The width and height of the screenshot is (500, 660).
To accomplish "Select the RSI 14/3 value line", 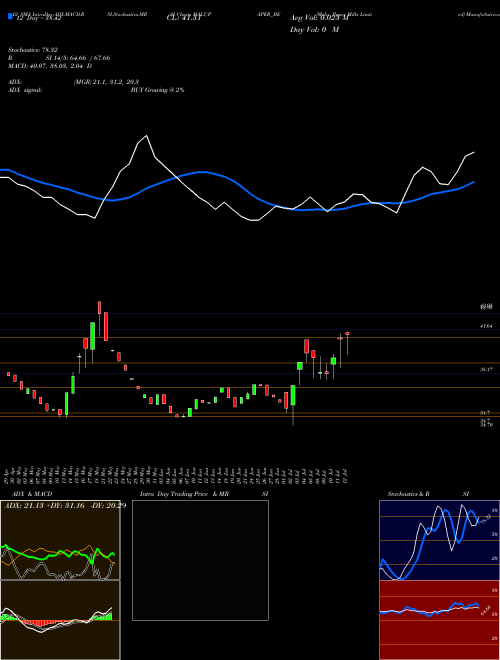I will 59,58.
